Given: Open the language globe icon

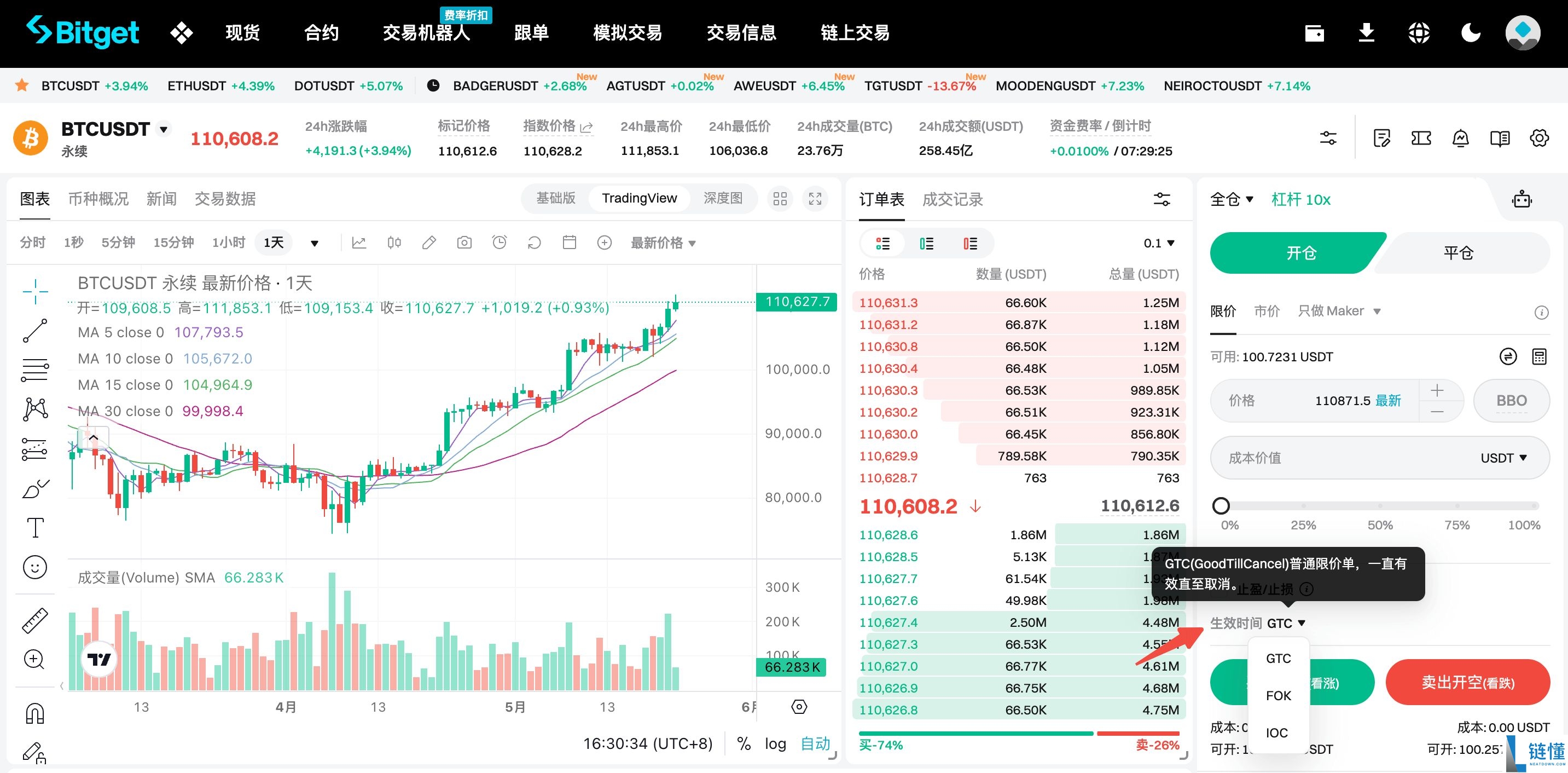Looking at the screenshot, I should 1419,33.
